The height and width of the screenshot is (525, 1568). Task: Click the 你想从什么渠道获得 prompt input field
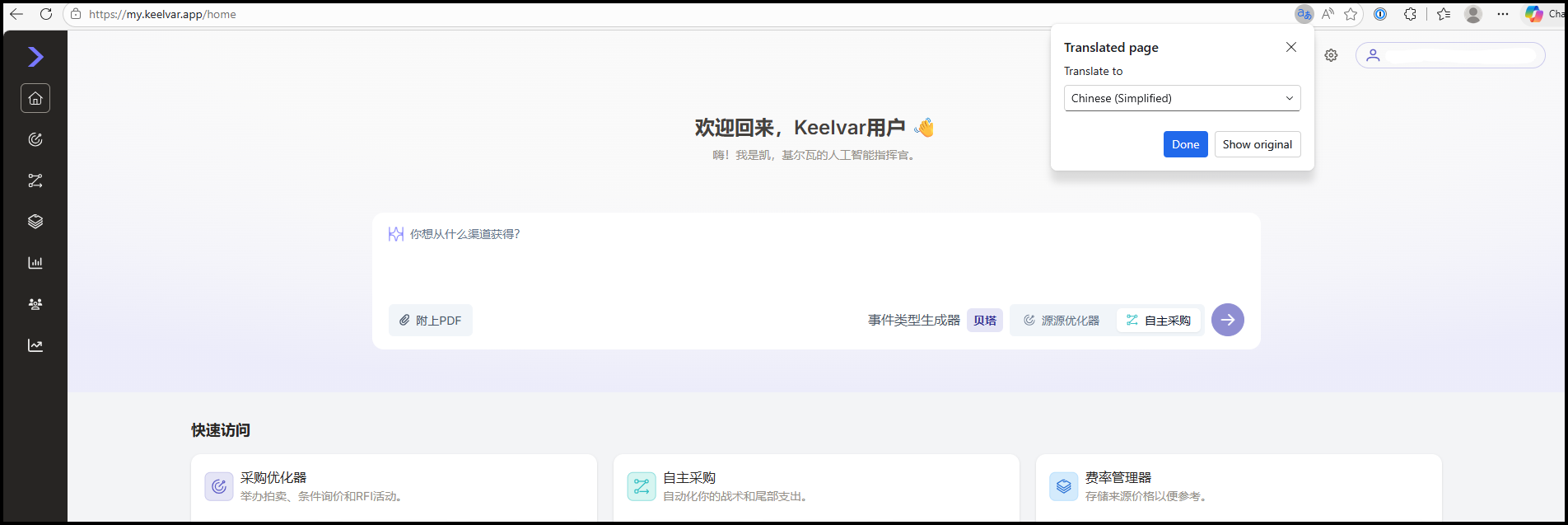tap(815, 255)
